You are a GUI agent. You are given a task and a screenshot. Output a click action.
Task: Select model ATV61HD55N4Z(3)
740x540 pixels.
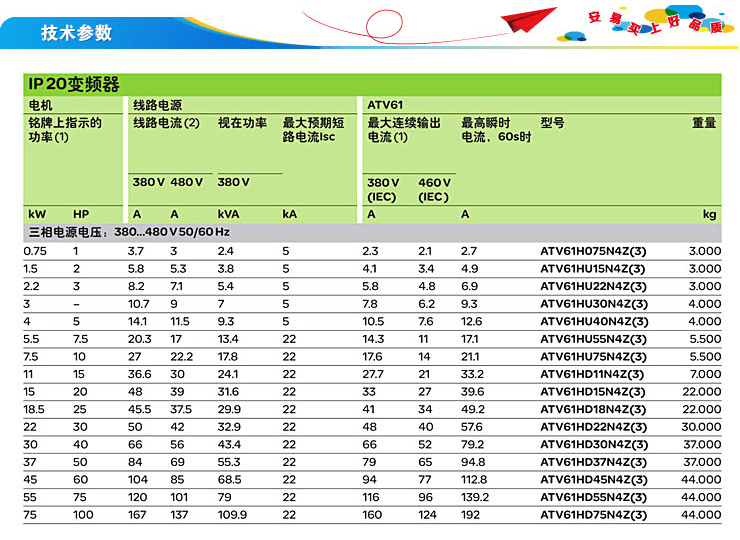tap(593, 498)
